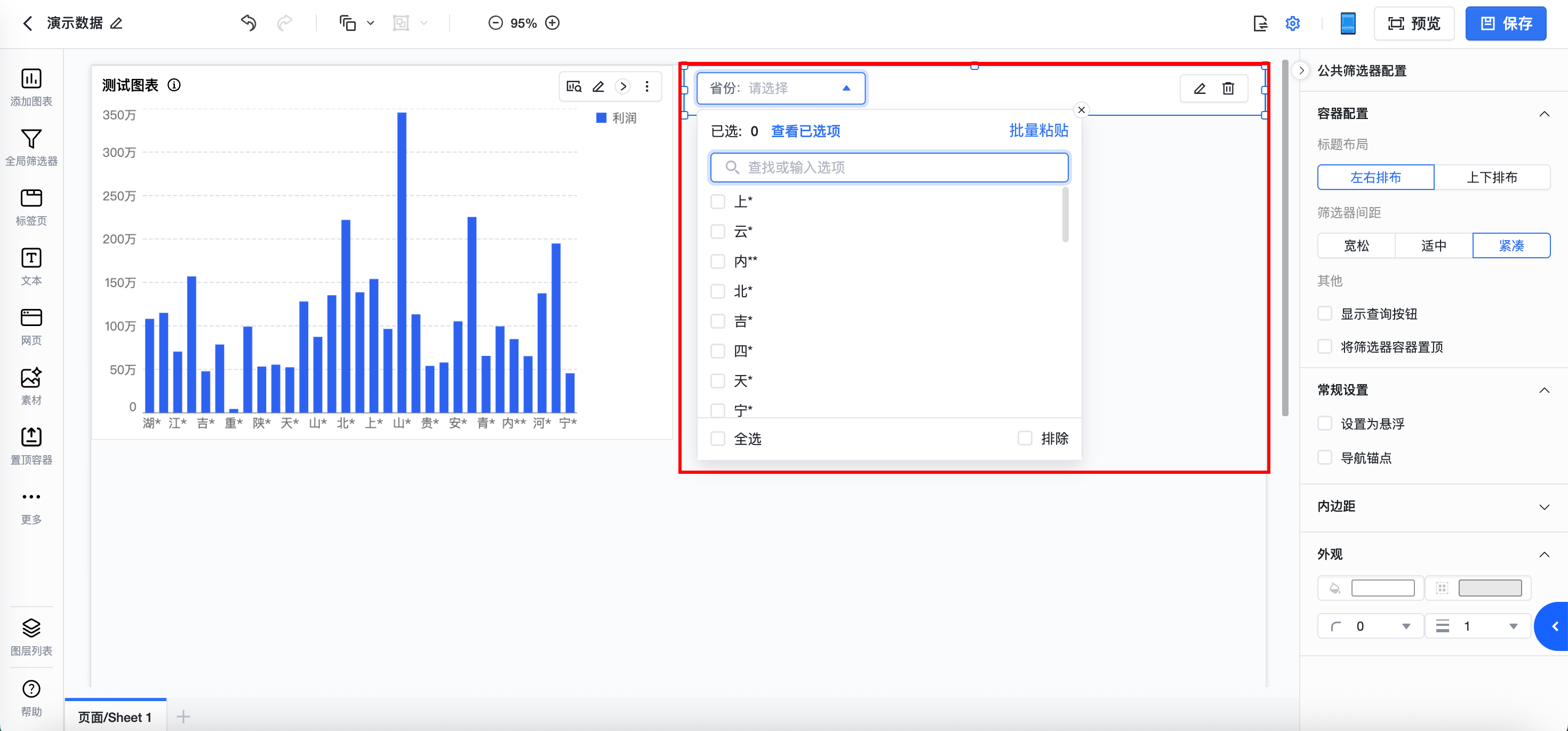The width and height of the screenshot is (1568, 731).
Task: Select the 上下排布 layout option
Action: pyautogui.click(x=1491, y=177)
